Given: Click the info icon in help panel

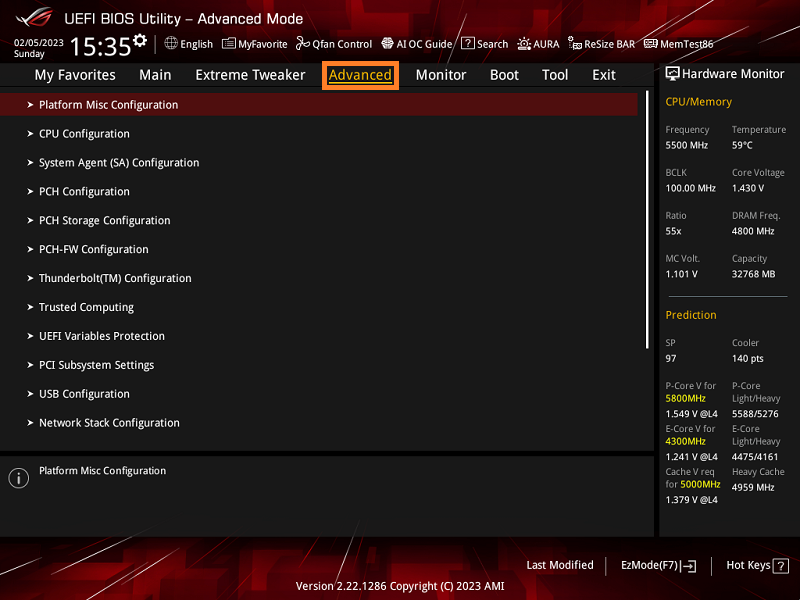Looking at the screenshot, I should click(x=18, y=478).
